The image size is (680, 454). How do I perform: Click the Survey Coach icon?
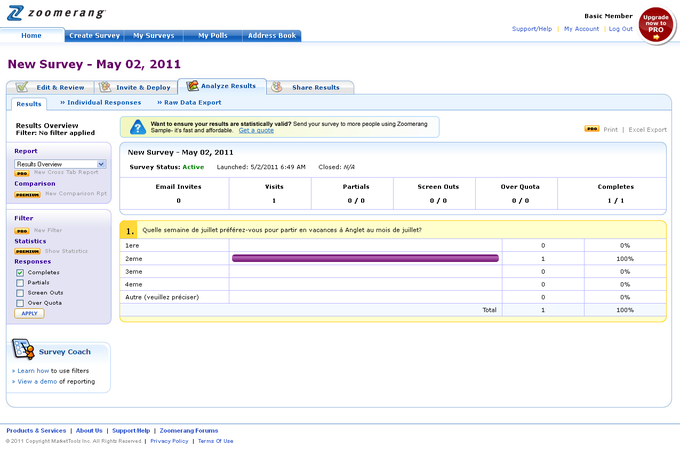pos(24,350)
